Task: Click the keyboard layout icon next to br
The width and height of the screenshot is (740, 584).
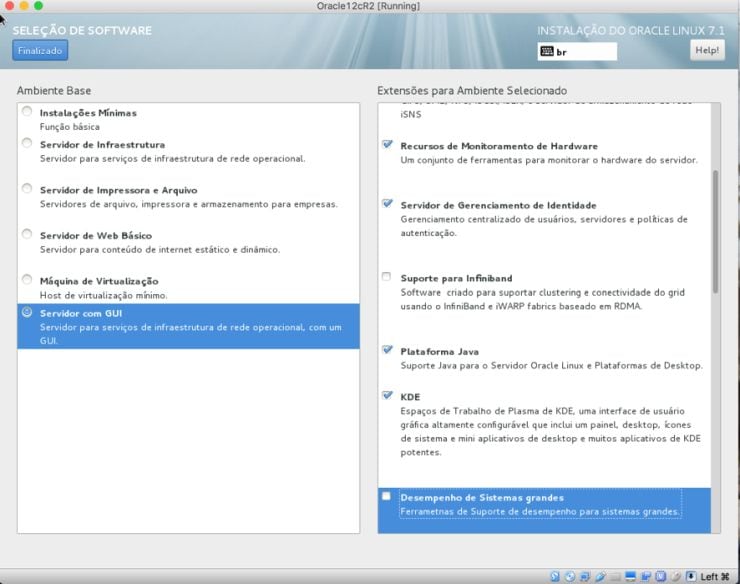Action: click(x=547, y=51)
